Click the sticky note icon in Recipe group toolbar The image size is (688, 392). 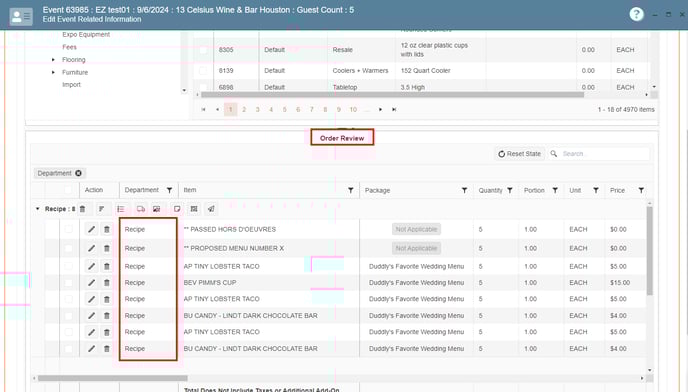(x=177, y=209)
